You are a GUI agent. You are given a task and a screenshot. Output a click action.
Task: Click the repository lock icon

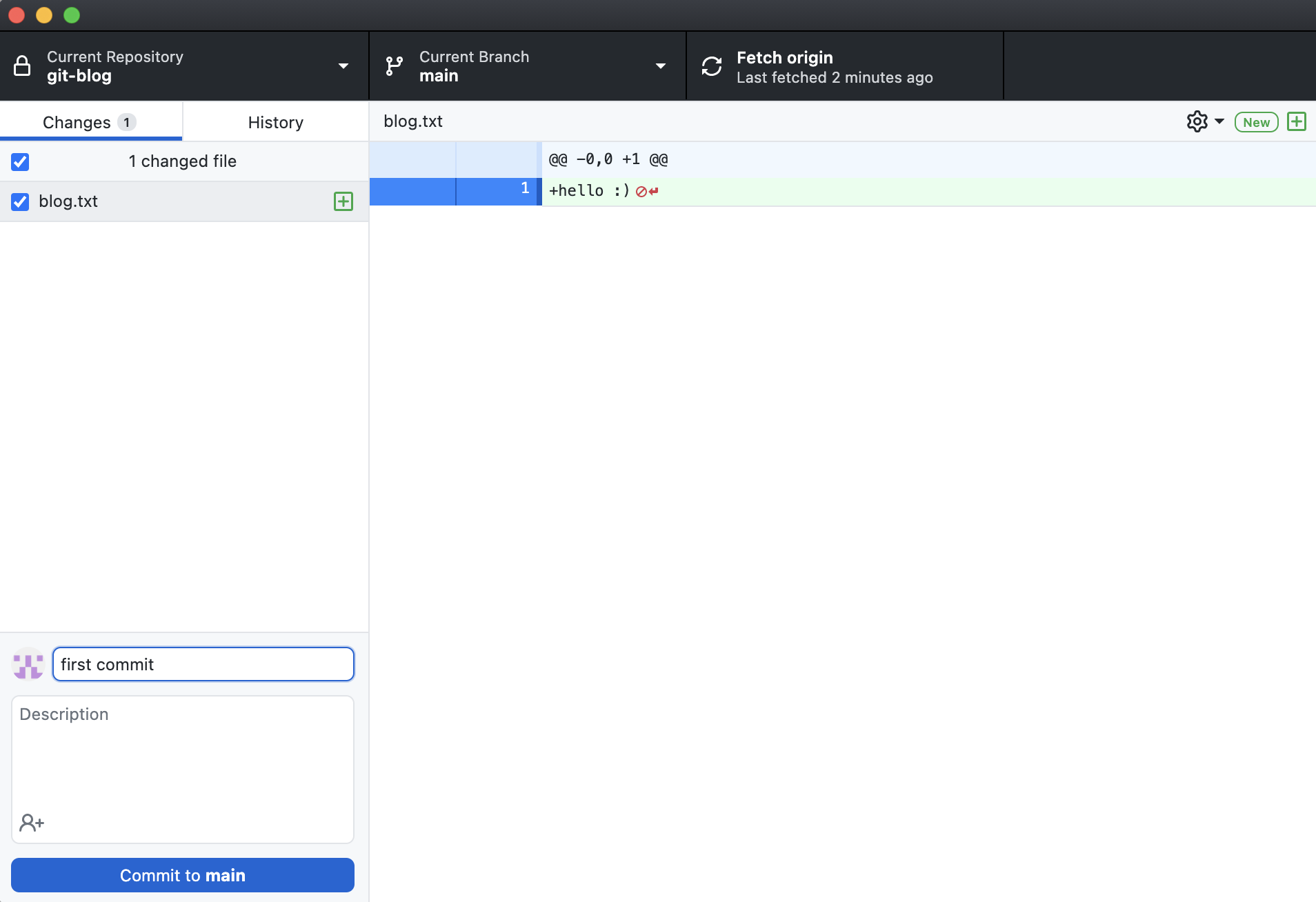click(22, 66)
